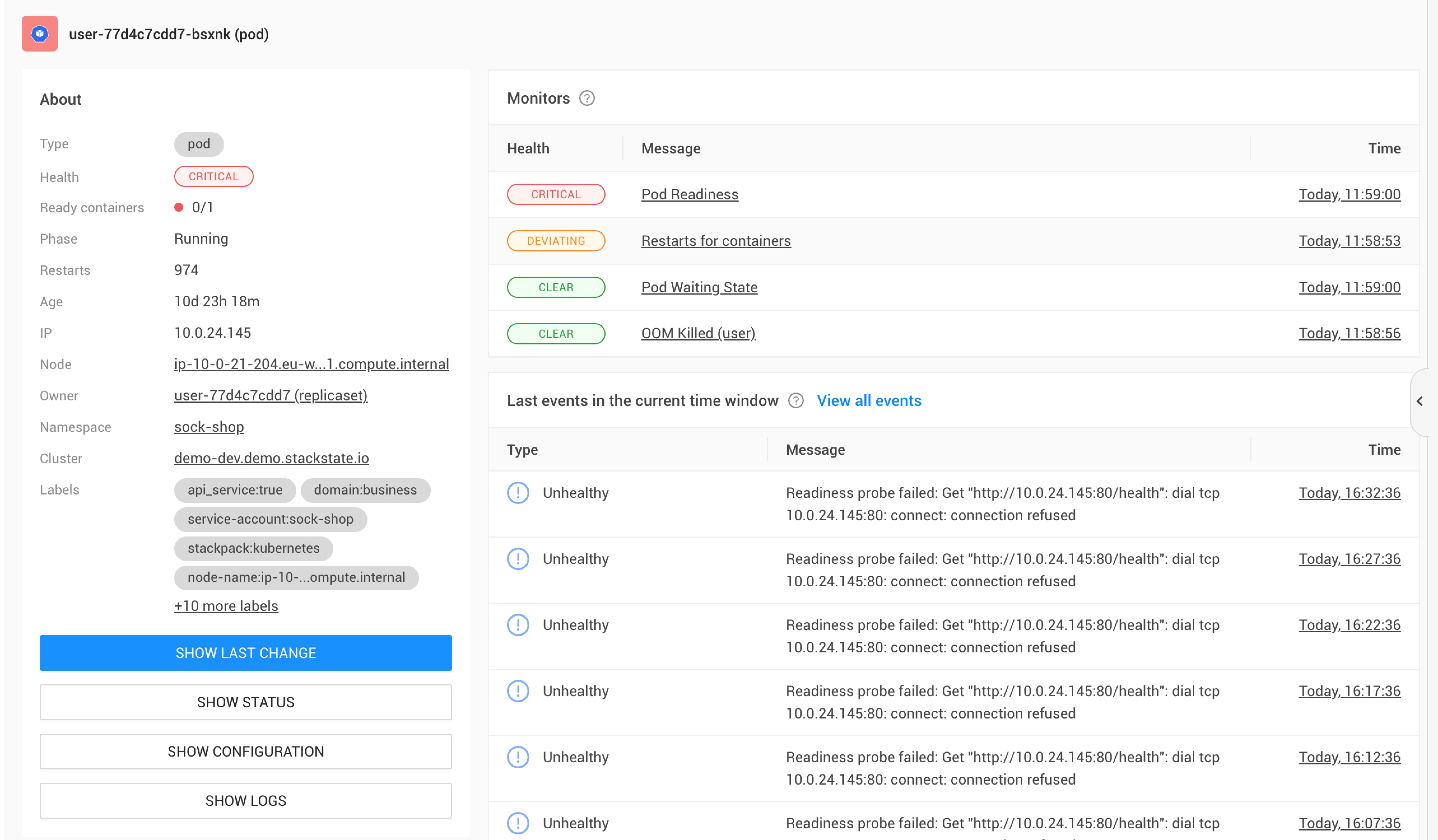Image resolution: width=1438 pixels, height=840 pixels.
Task: Open the sock-shop namespace link
Action: click(209, 426)
